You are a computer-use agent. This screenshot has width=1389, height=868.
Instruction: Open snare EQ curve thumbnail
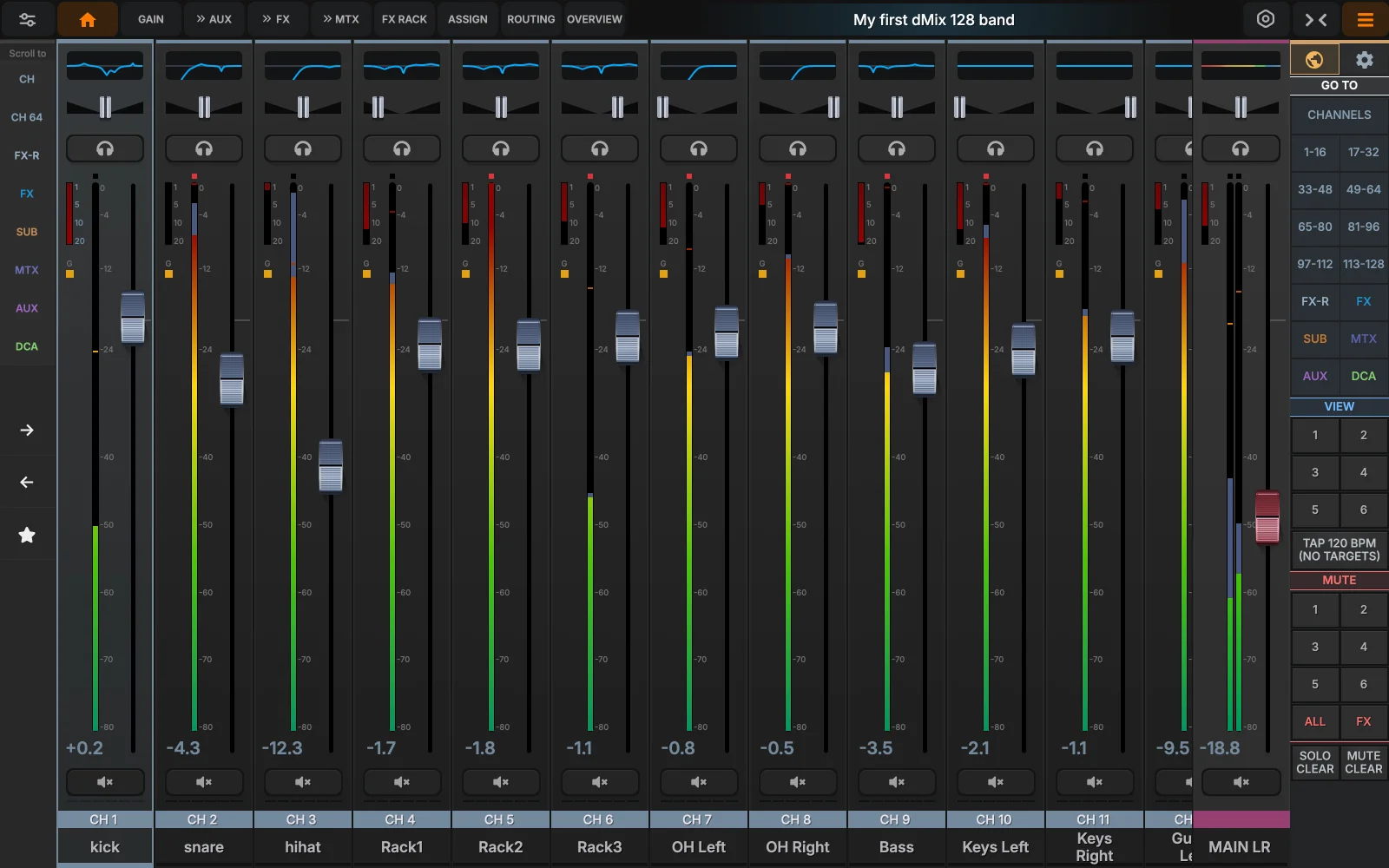point(204,65)
